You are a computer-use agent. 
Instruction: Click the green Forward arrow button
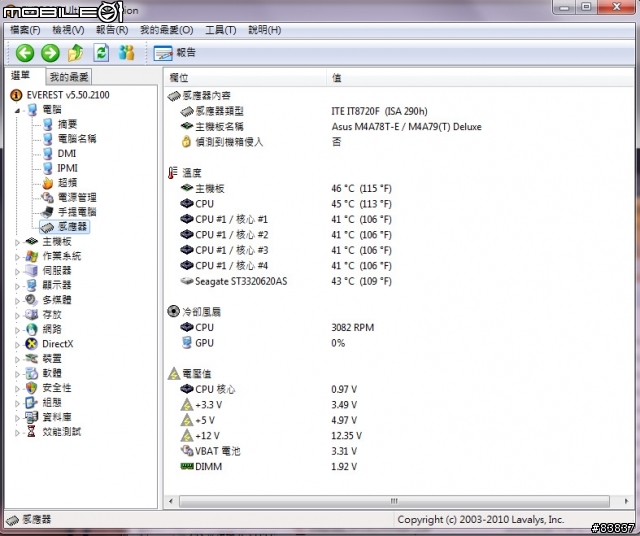coord(50,53)
